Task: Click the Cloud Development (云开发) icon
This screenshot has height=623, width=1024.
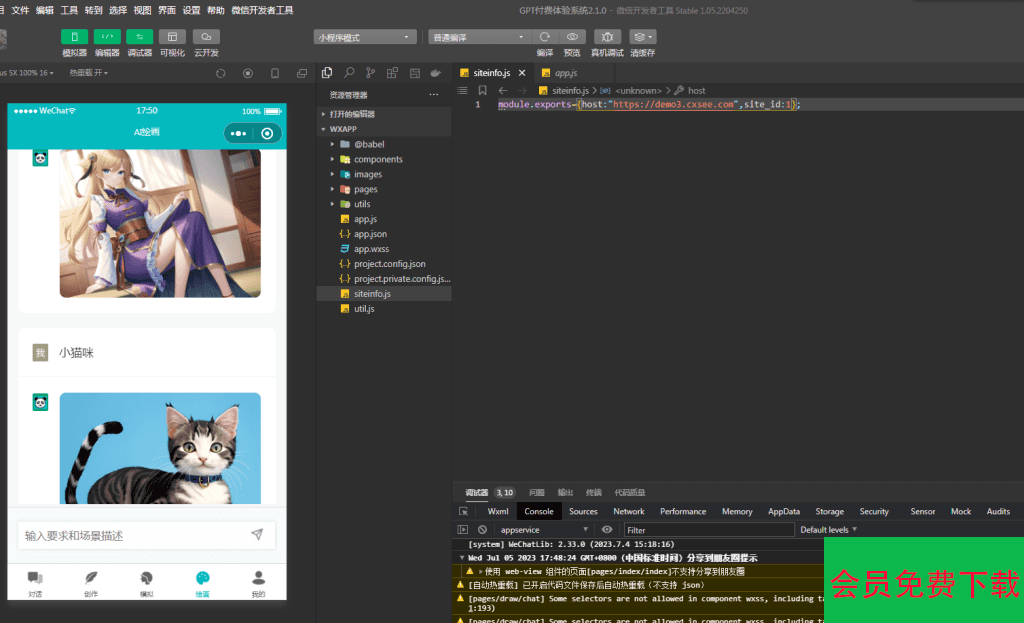Action: [206, 37]
